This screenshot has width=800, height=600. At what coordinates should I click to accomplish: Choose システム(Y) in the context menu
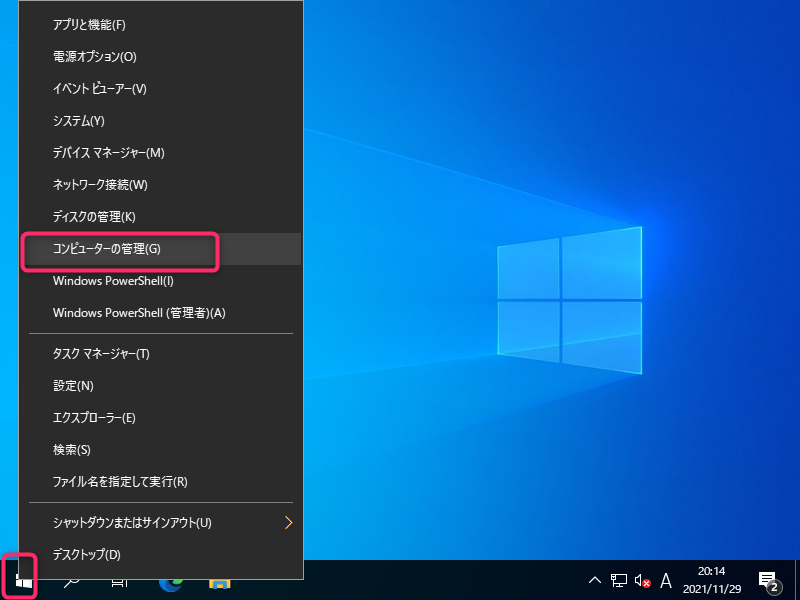point(161,121)
